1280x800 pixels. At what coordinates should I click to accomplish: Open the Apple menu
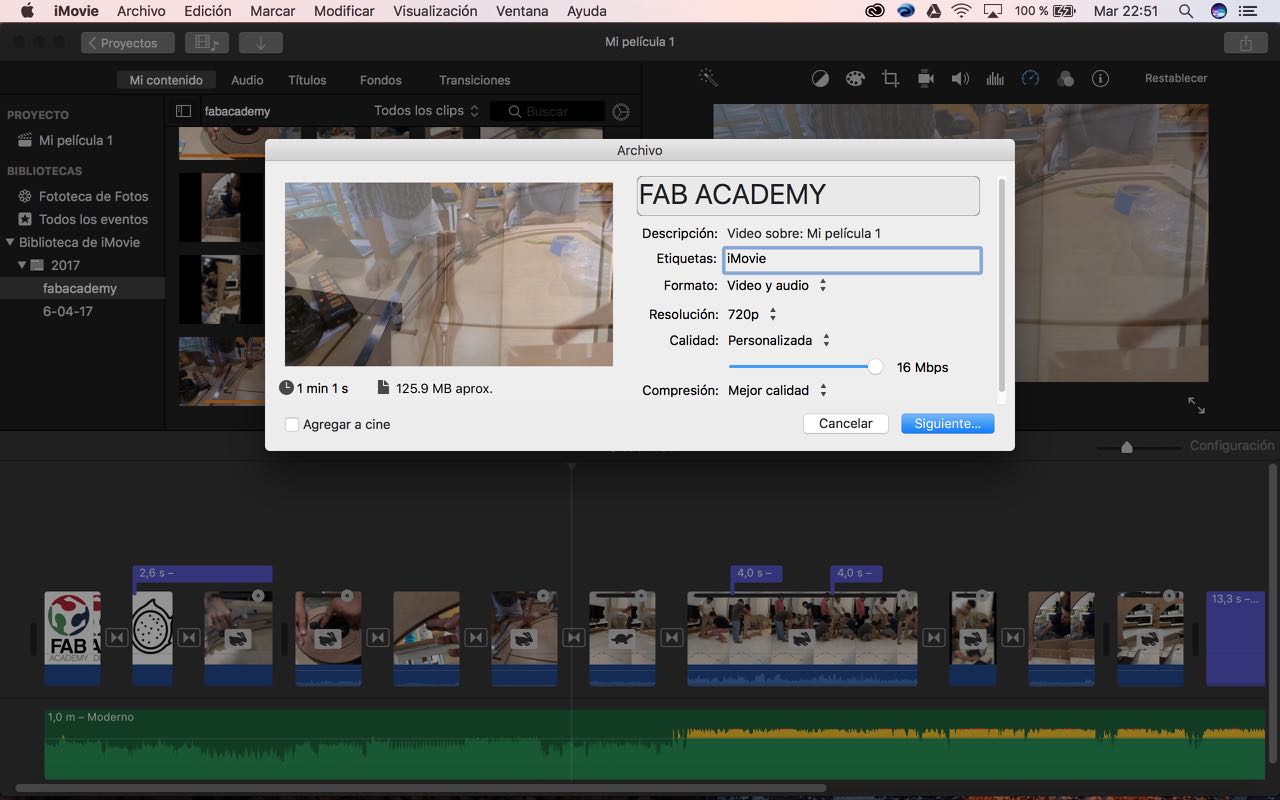[x=27, y=11]
